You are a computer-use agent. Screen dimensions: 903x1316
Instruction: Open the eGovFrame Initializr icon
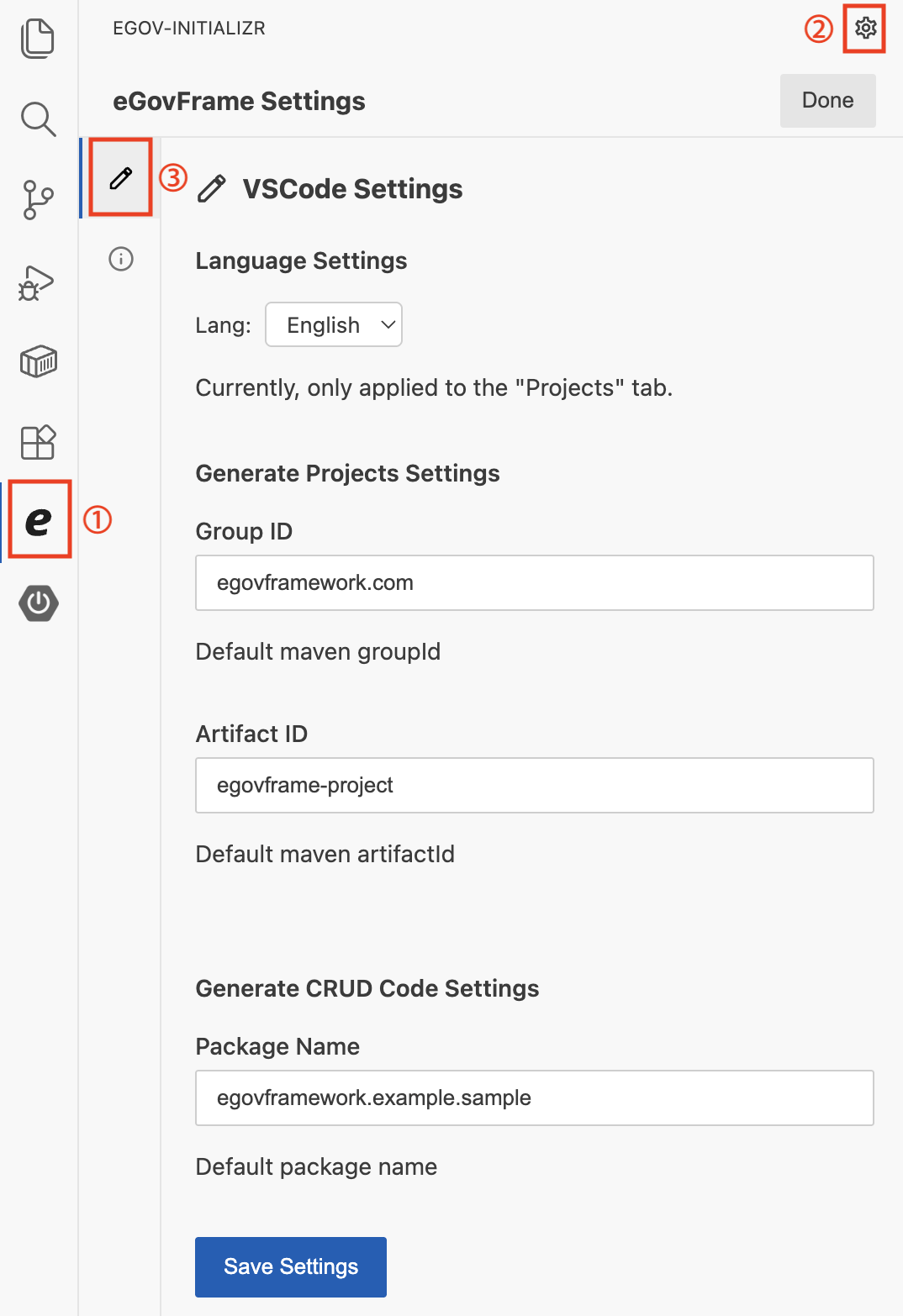tap(39, 521)
